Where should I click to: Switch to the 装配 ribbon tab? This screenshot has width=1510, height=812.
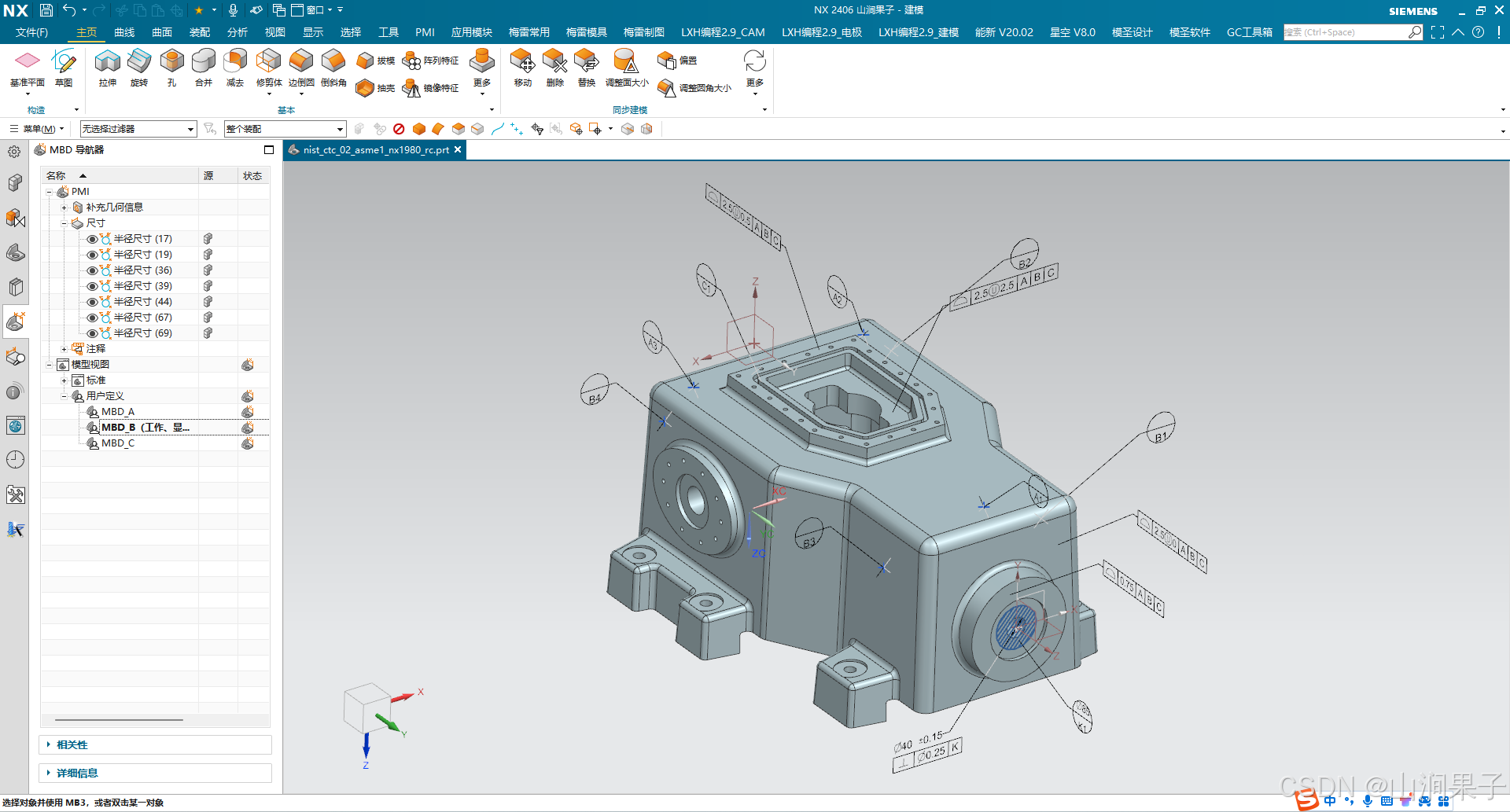click(x=200, y=32)
